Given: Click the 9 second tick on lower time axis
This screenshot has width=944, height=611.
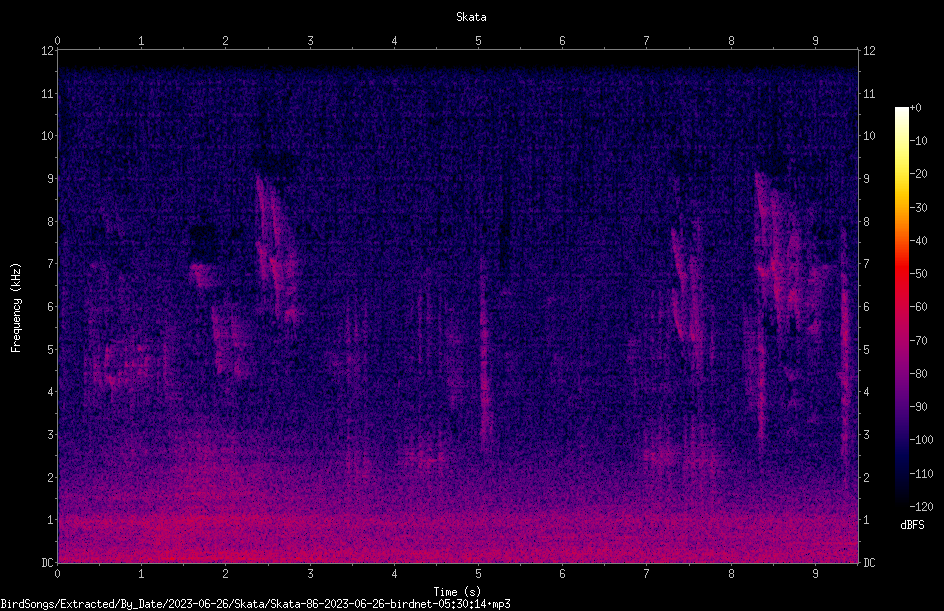Looking at the screenshot, I should pos(815,574).
